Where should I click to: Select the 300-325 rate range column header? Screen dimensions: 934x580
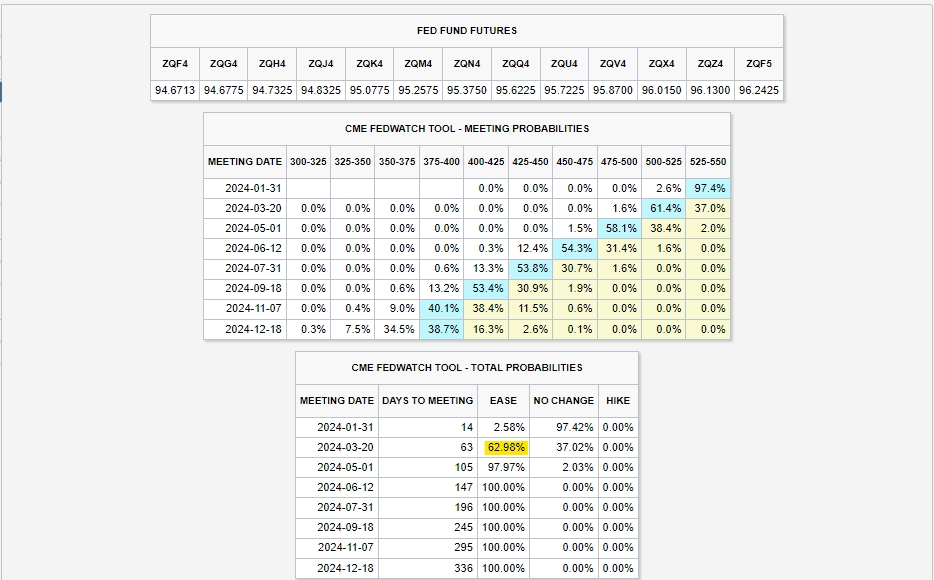308,162
